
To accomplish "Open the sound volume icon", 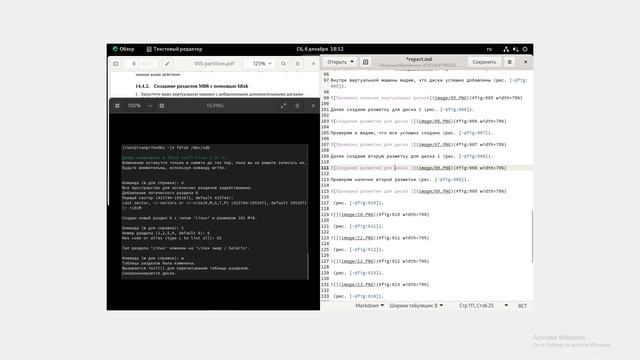I will pos(516,49).
